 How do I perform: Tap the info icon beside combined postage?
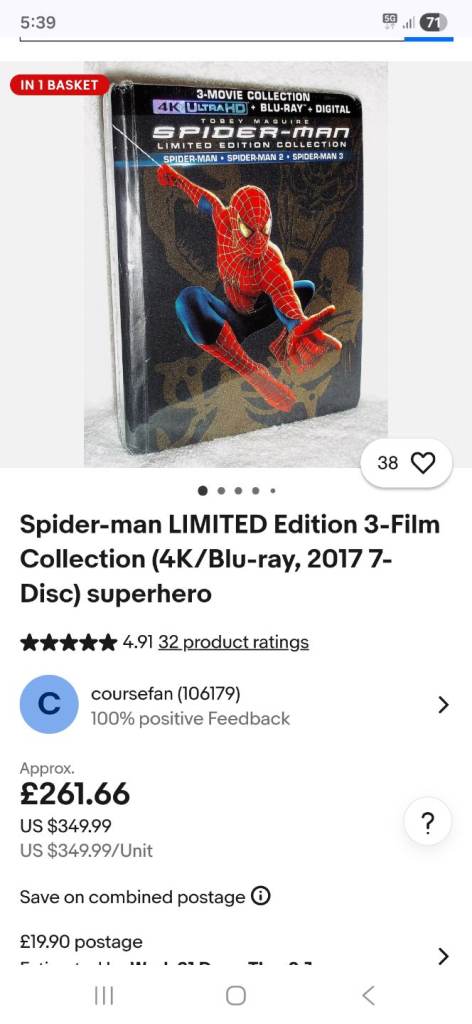pyautogui.click(x=261, y=896)
